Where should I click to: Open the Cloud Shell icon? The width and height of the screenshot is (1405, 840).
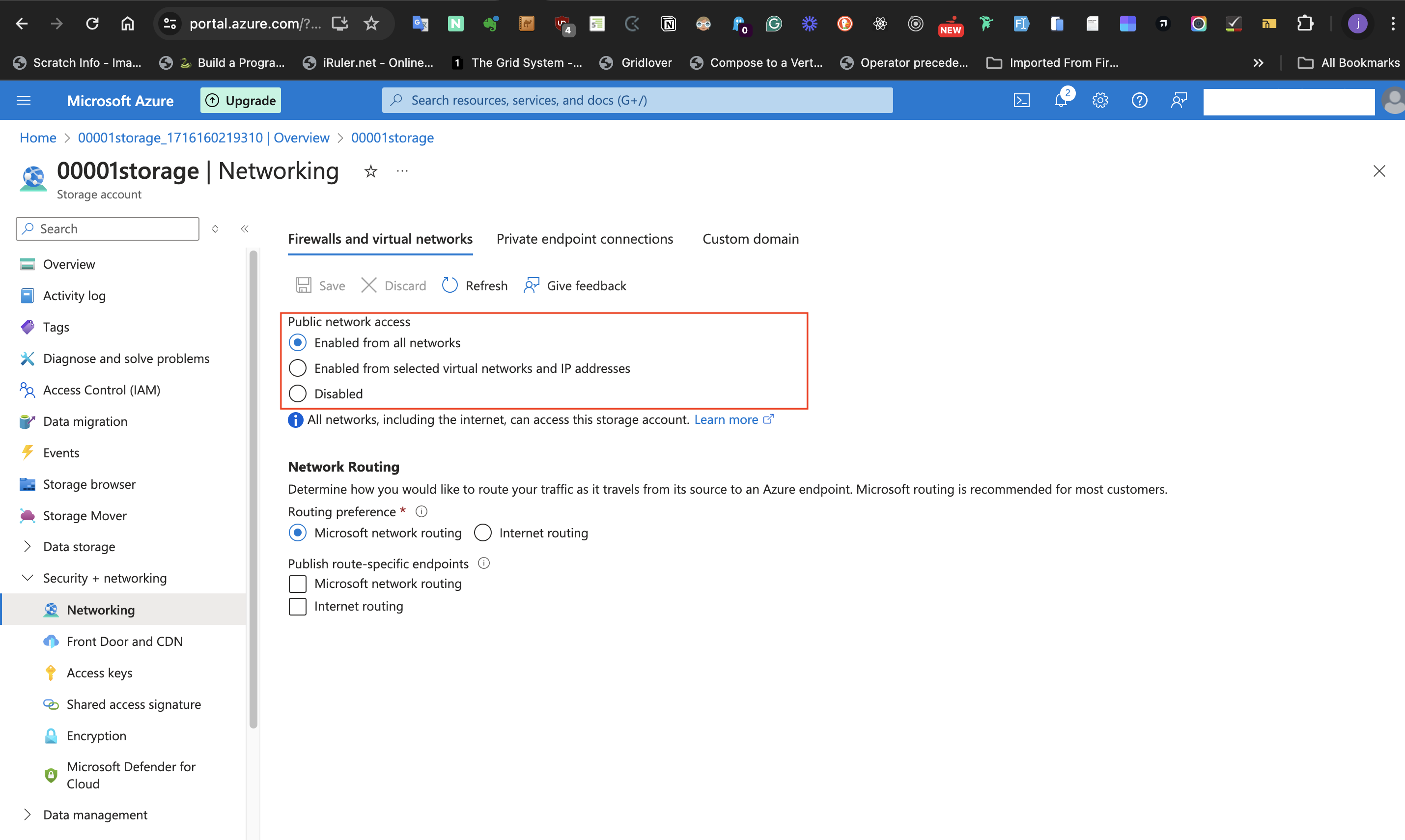pyautogui.click(x=1021, y=100)
